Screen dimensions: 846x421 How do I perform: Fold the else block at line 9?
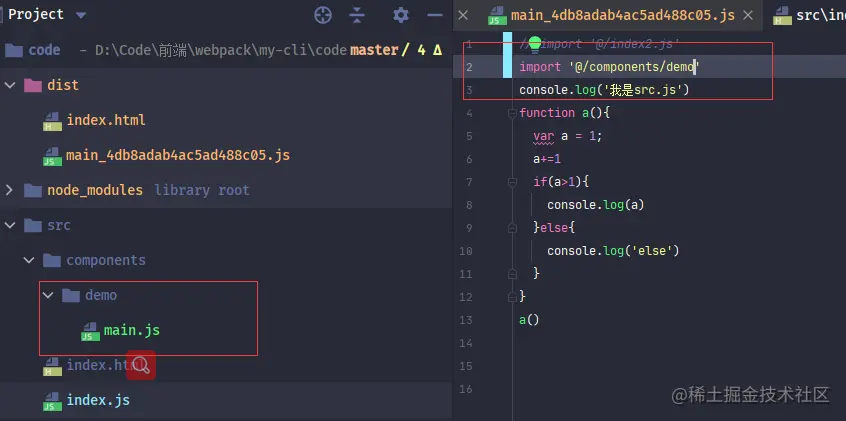(513, 228)
